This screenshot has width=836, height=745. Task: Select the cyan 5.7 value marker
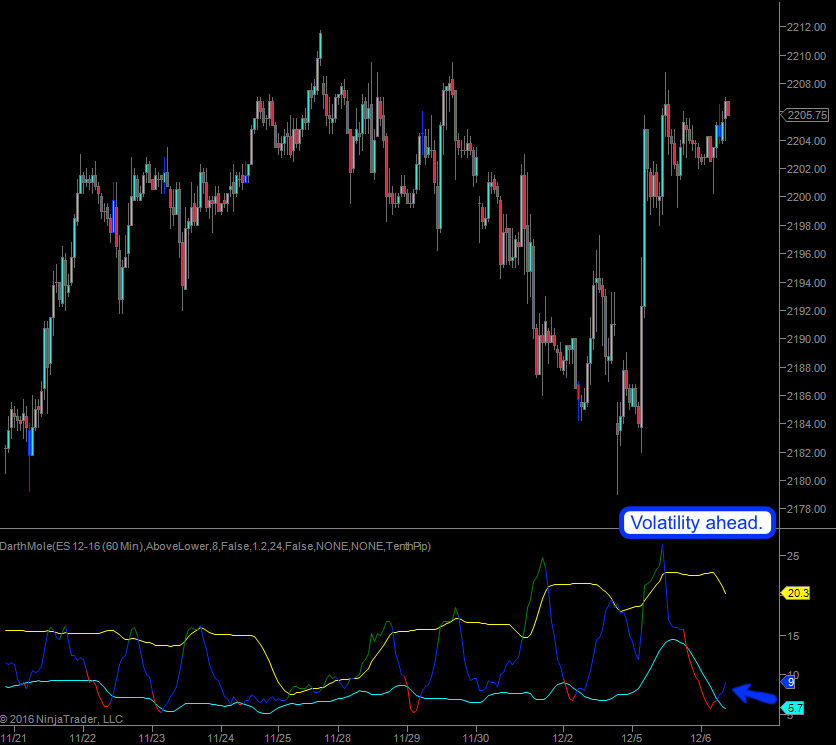click(794, 709)
